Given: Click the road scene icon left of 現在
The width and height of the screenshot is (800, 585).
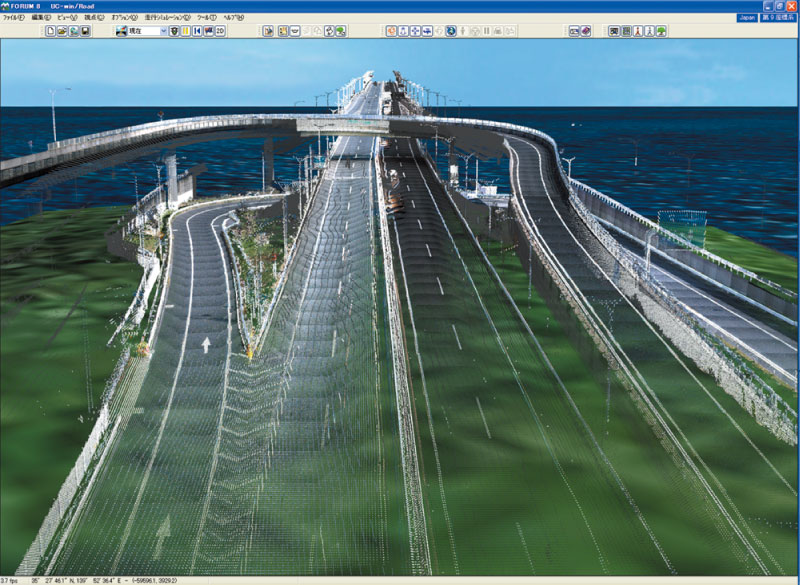Looking at the screenshot, I should tap(121, 31).
